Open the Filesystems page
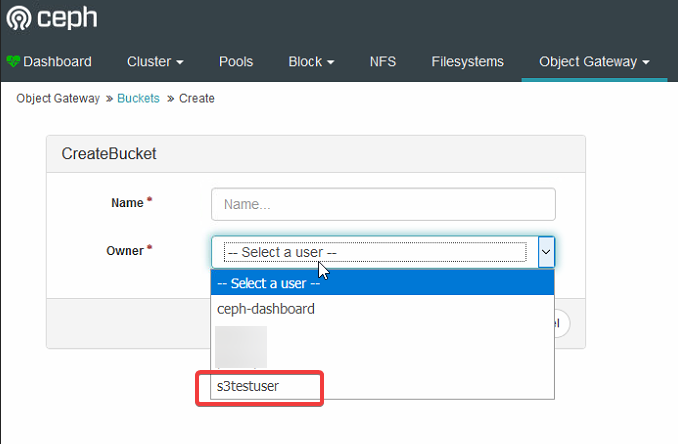The image size is (678, 444). pyautogui.click(x=467, y=61)
